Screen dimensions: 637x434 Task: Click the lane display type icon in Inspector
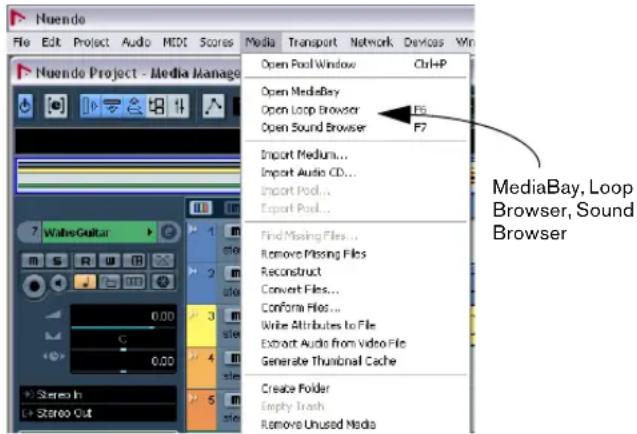click(134, 282)
